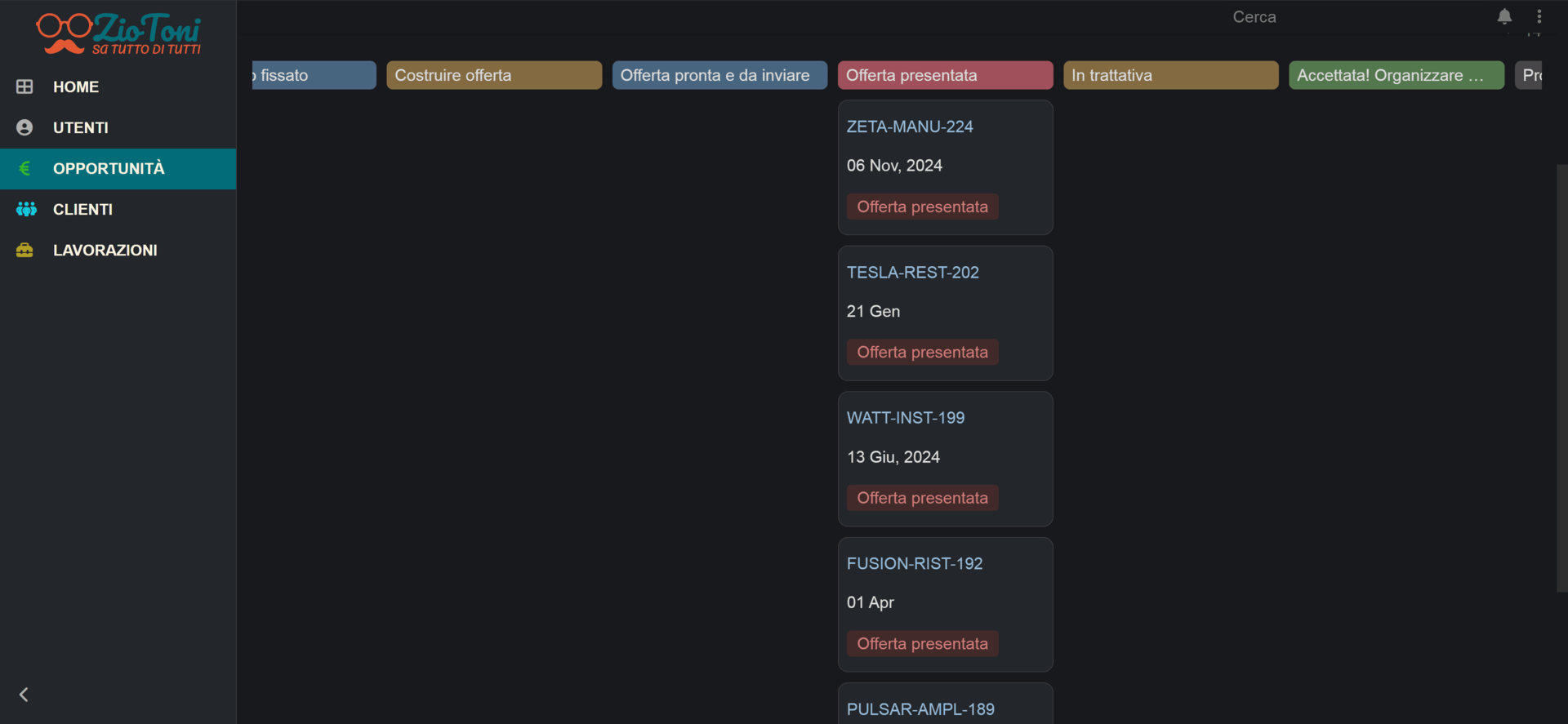Click the Home grid icon

24,87
